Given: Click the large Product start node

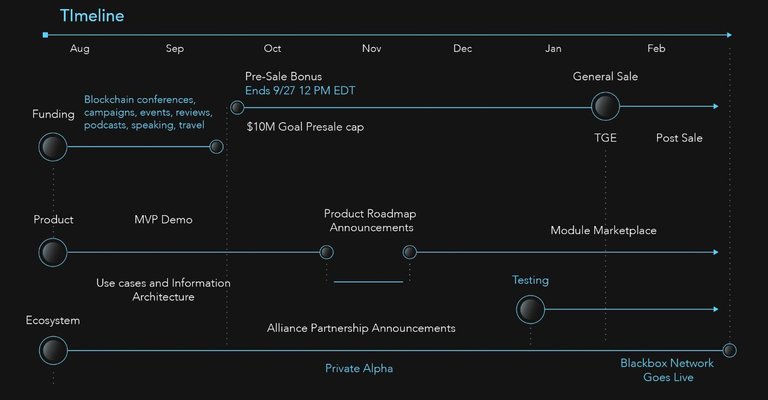Looking at the screenshot, I should (53, 253).
